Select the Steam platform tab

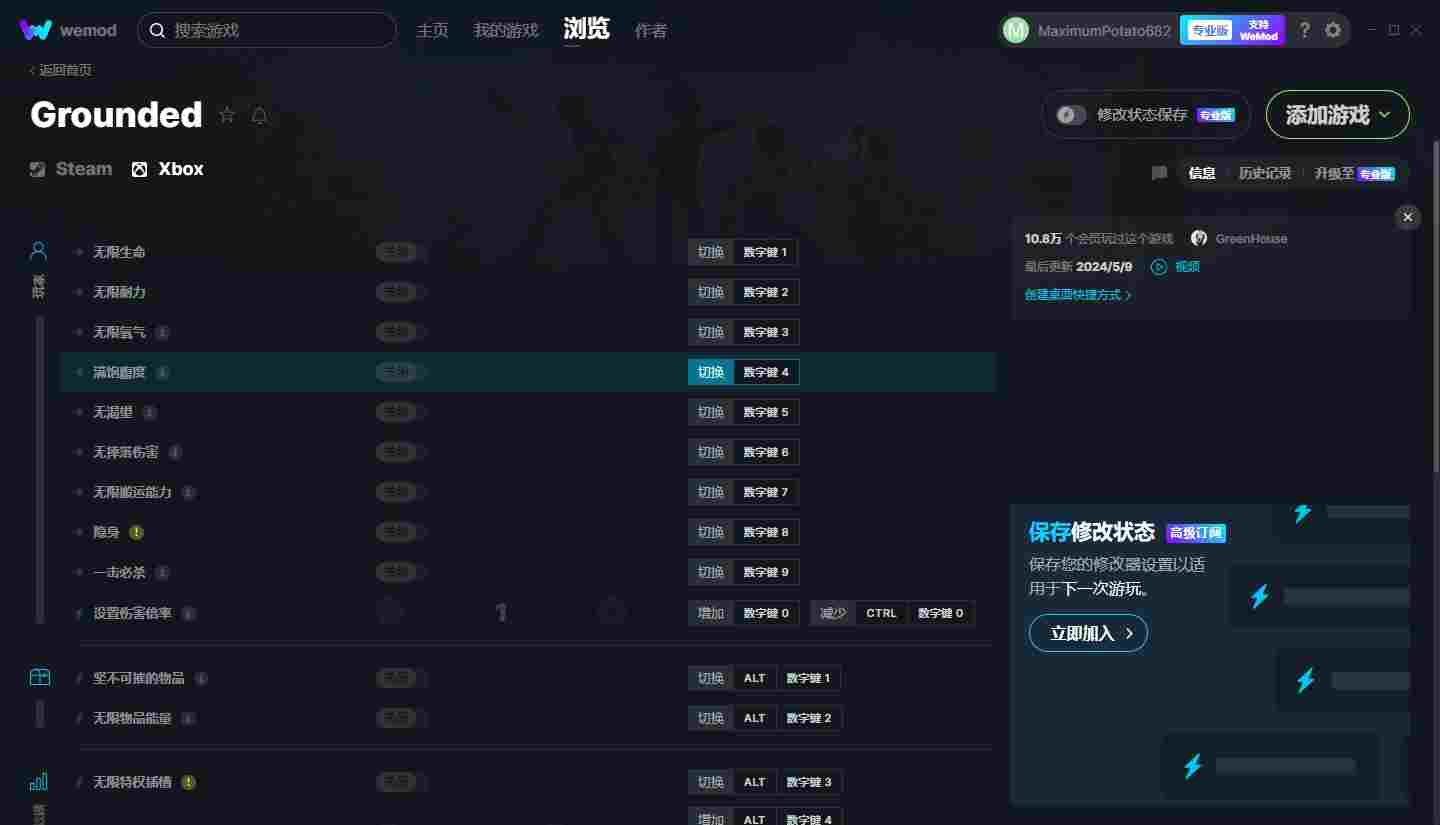71,169
